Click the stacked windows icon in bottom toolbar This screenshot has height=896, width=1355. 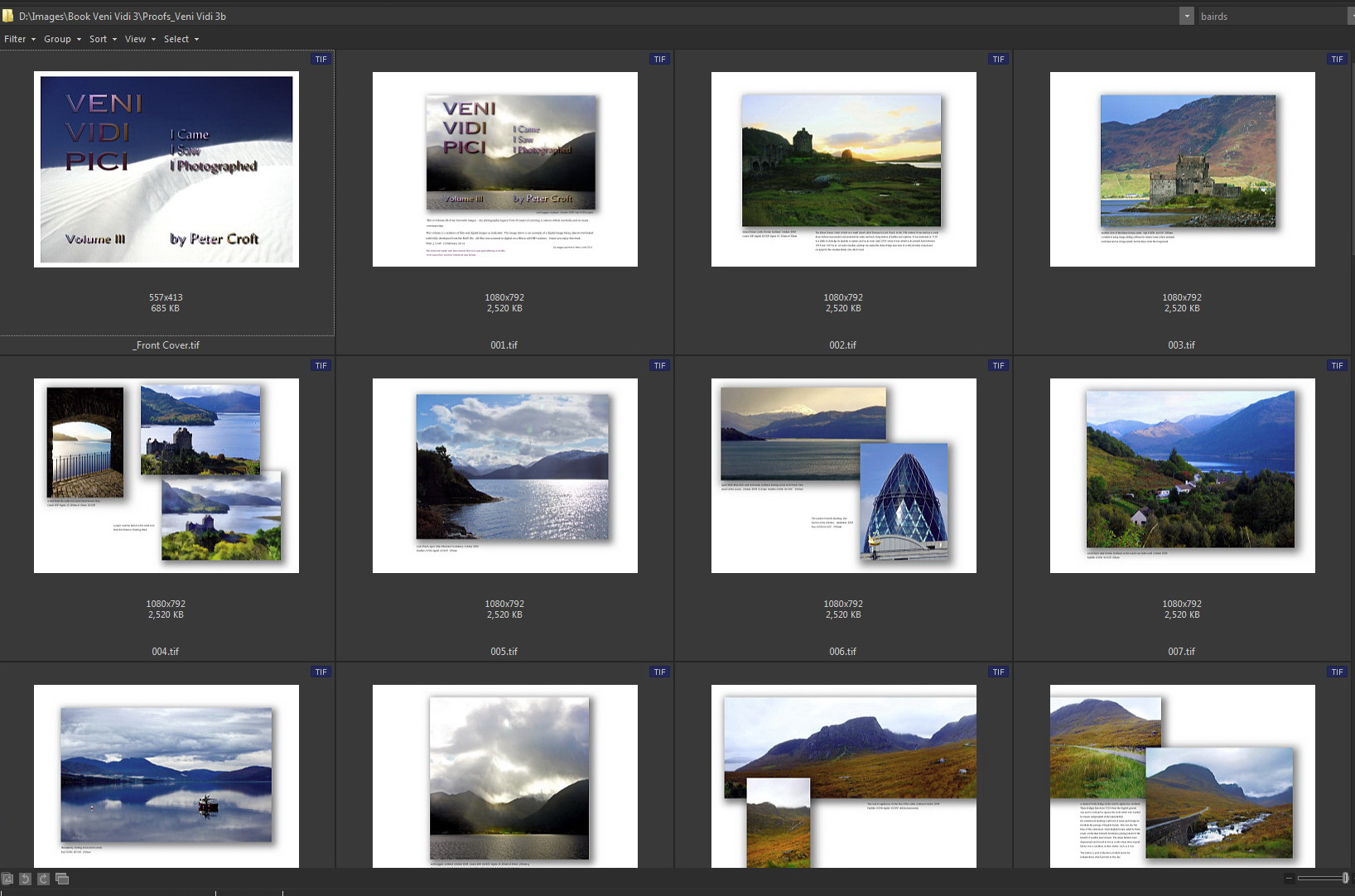tap(62, 879)
